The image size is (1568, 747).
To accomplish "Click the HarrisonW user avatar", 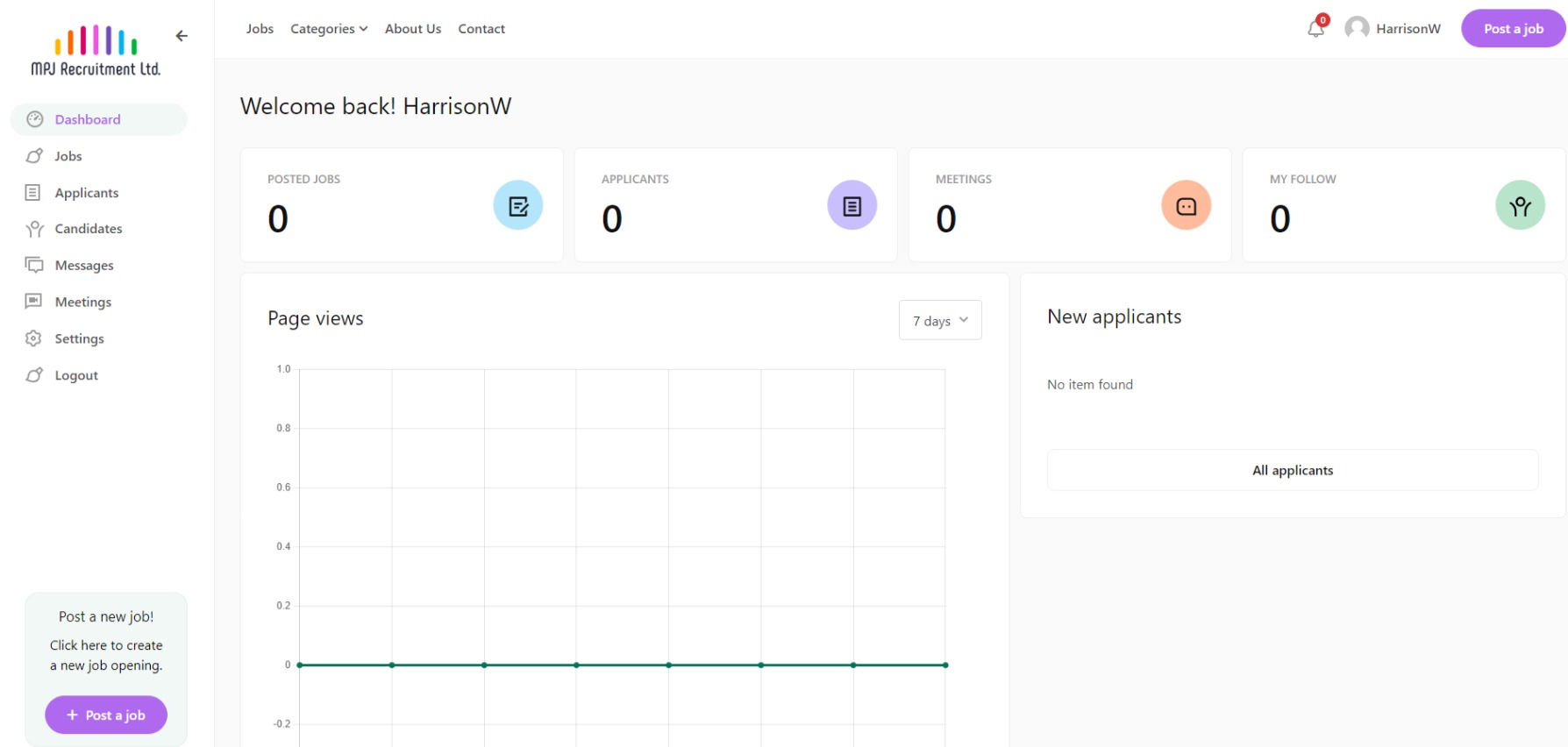I will [x=1357, y=28].
